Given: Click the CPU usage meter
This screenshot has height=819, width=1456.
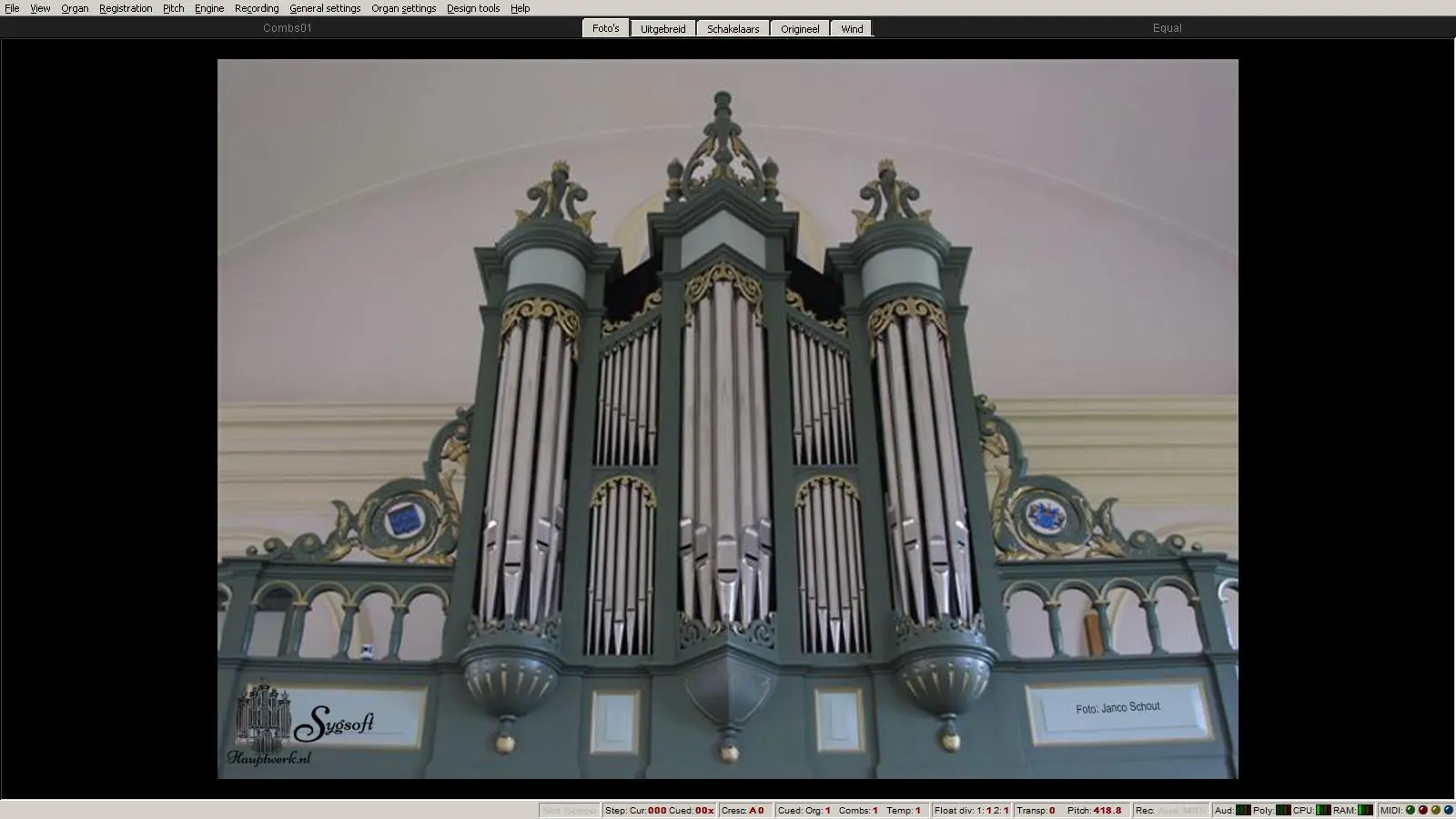Looking at the screenshot, I should click(1323, 810).
